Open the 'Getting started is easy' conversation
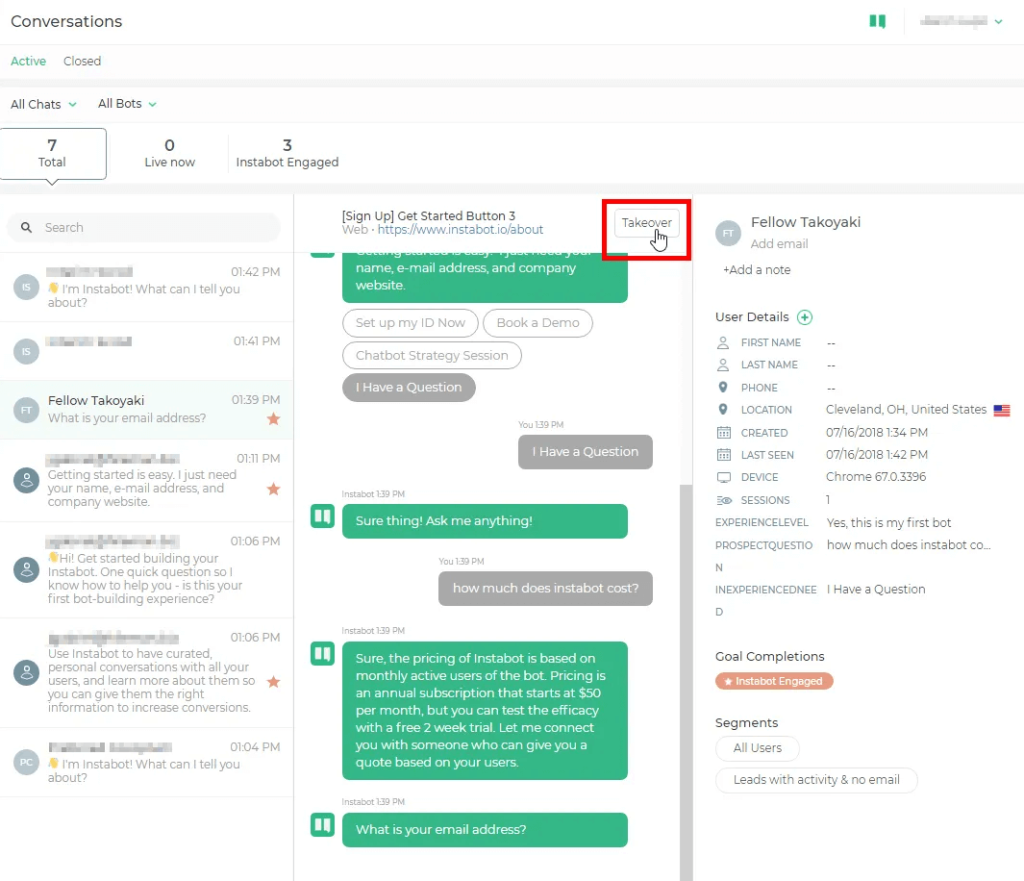 point(146,481)
